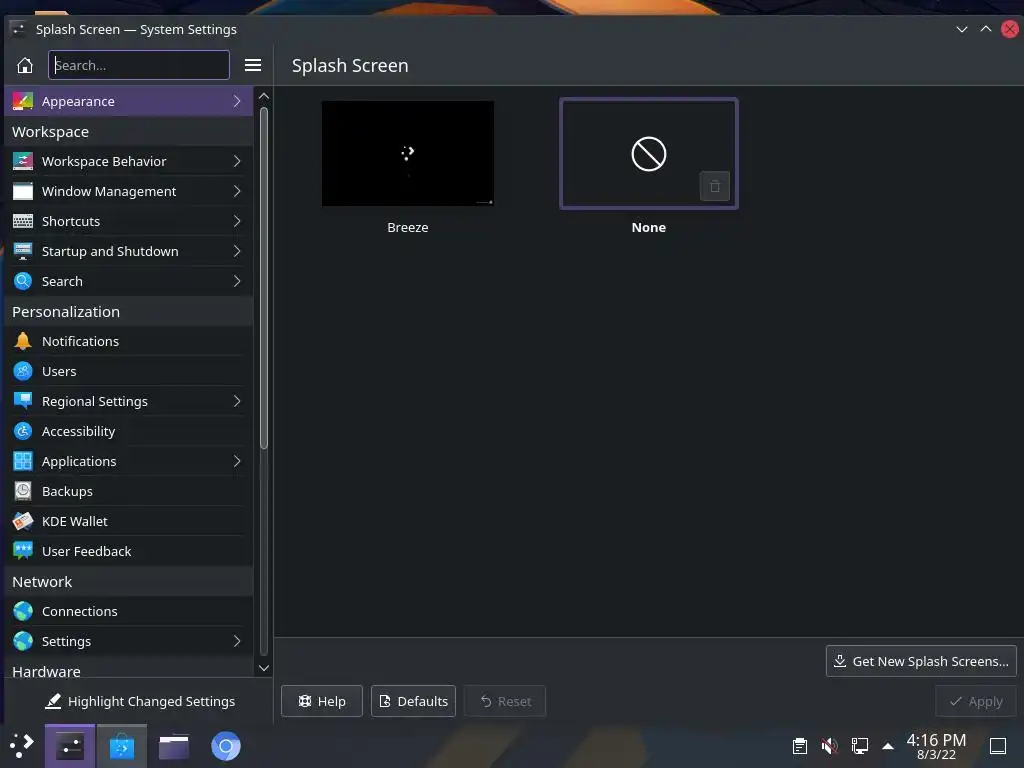Image resolution: width=1024 pixels, height=768 pixels.
Task: Select the Breeze splash screen thumbnail
Action: 408,153
